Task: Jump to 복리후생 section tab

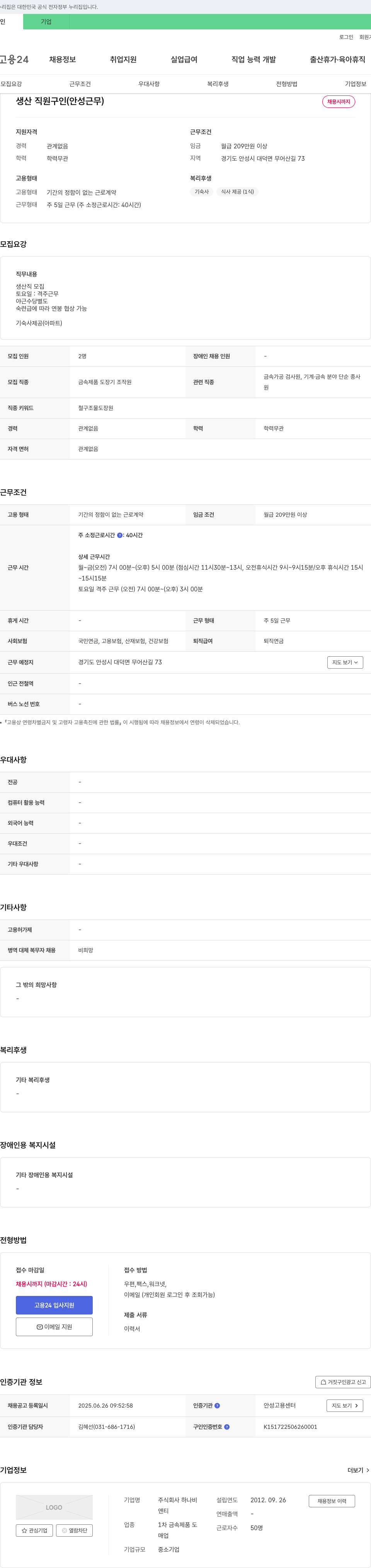Action: click(218, 84)
